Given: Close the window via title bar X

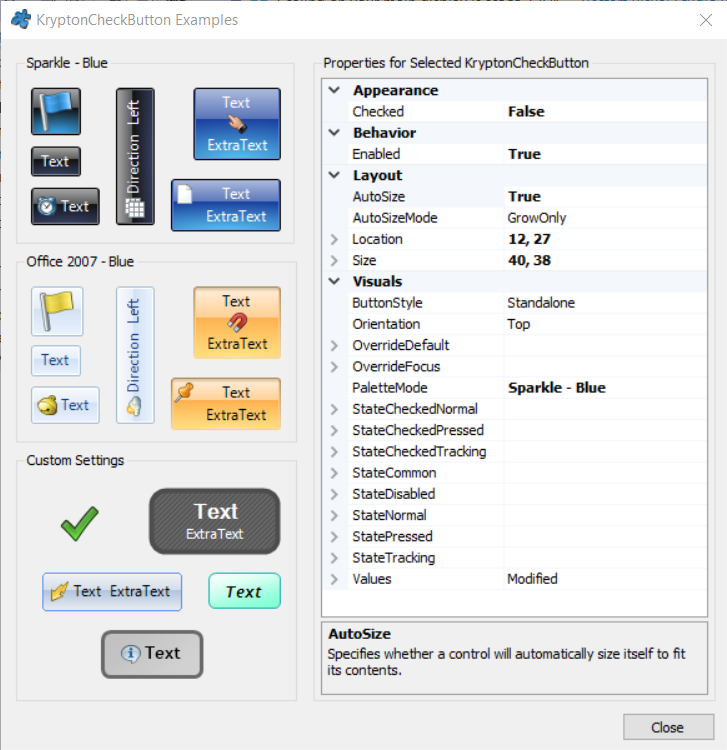Looking at the screenshot, I should (706, 20).
